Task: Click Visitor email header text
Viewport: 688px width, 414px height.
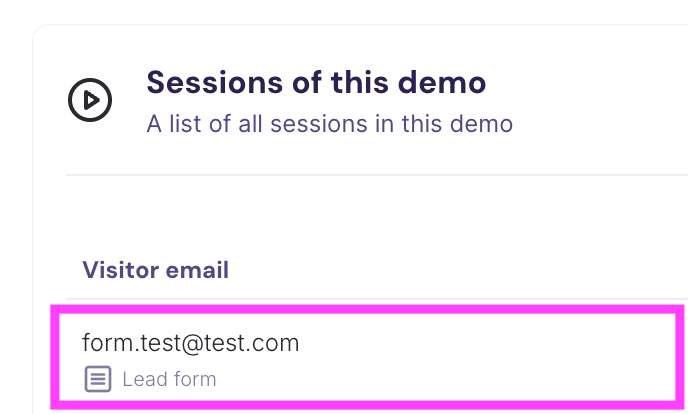Action: [x=156, y=270]
